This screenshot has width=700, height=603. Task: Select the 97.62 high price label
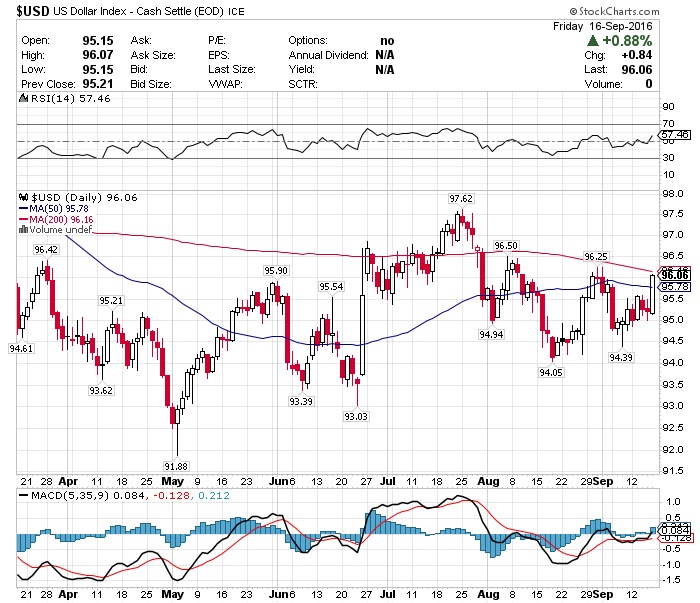(461, 198)
